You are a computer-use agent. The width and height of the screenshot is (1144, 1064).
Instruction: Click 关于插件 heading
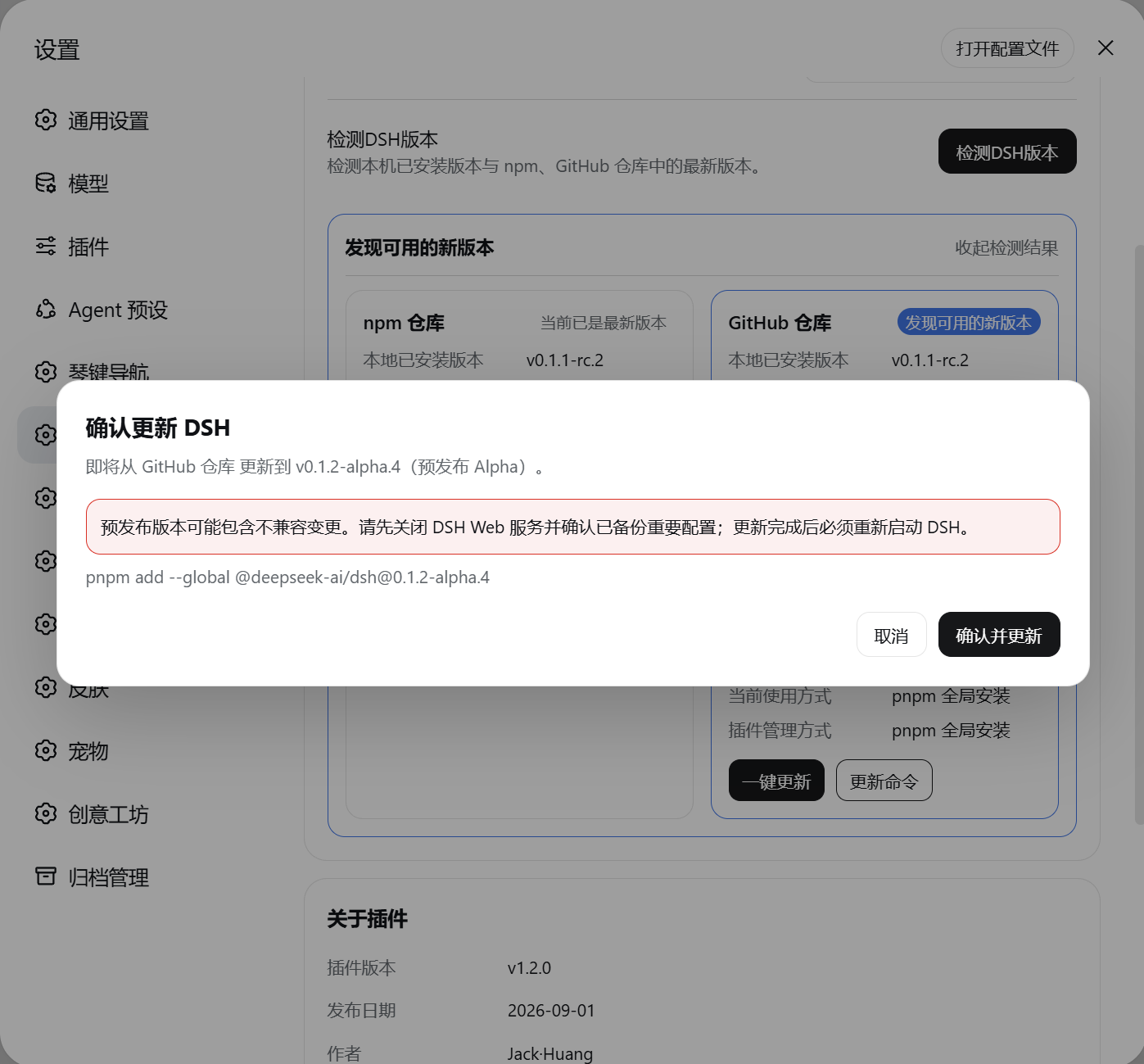(367, 919)
